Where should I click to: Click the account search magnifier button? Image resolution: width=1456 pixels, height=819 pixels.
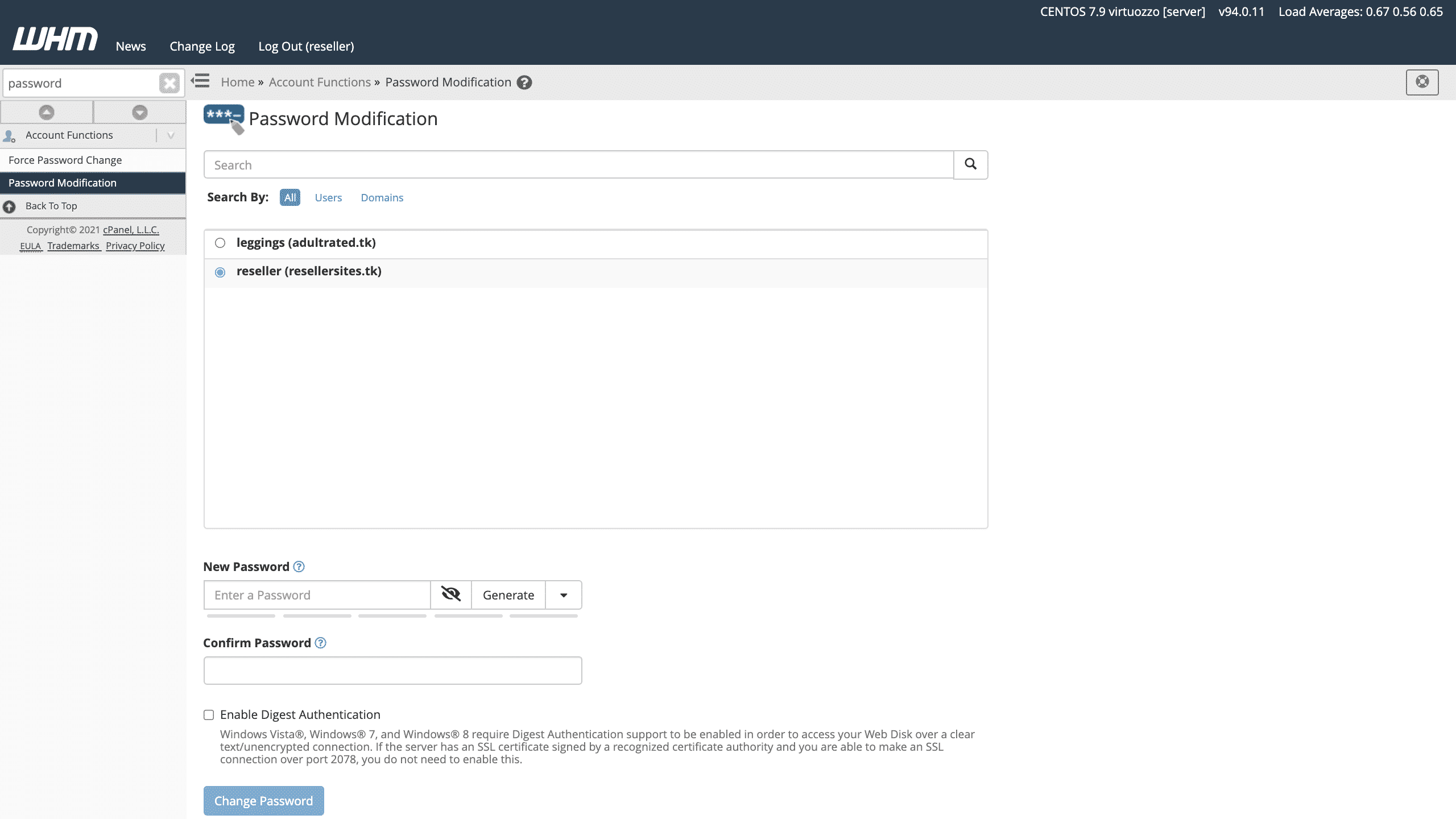click(x=971, y=164)
